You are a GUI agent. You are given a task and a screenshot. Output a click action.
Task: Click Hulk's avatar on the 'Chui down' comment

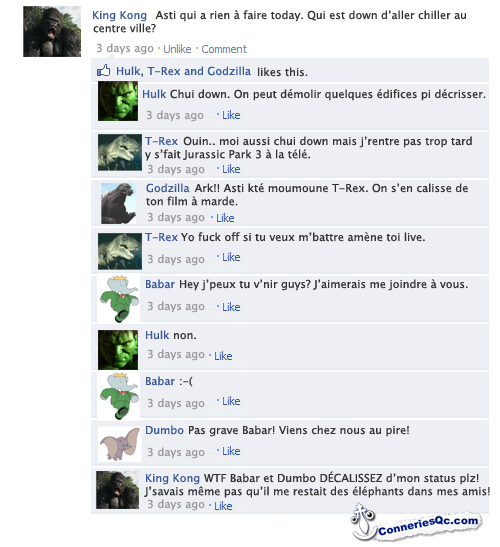(x=118, y=101)
